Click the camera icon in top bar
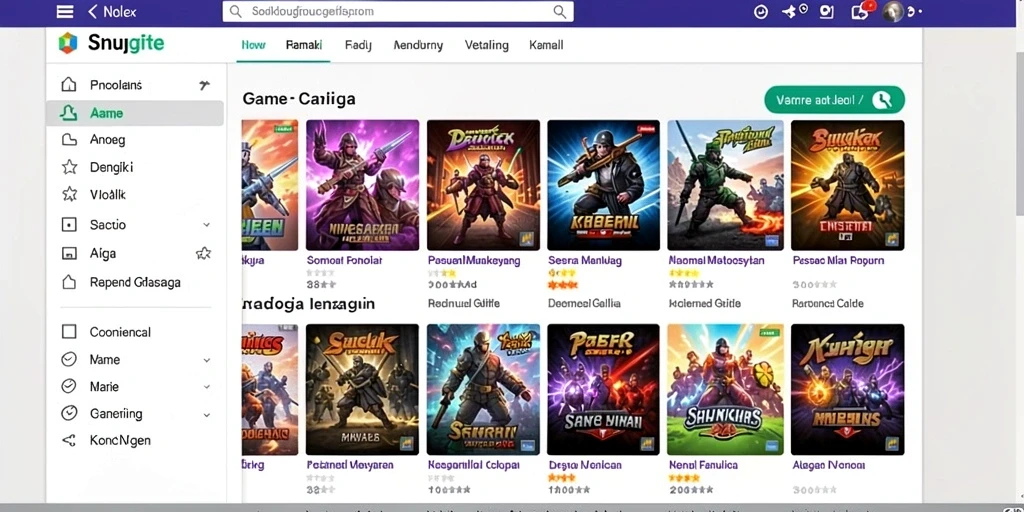The width and height of the screenshot is (1024, 512). (827, 11)
